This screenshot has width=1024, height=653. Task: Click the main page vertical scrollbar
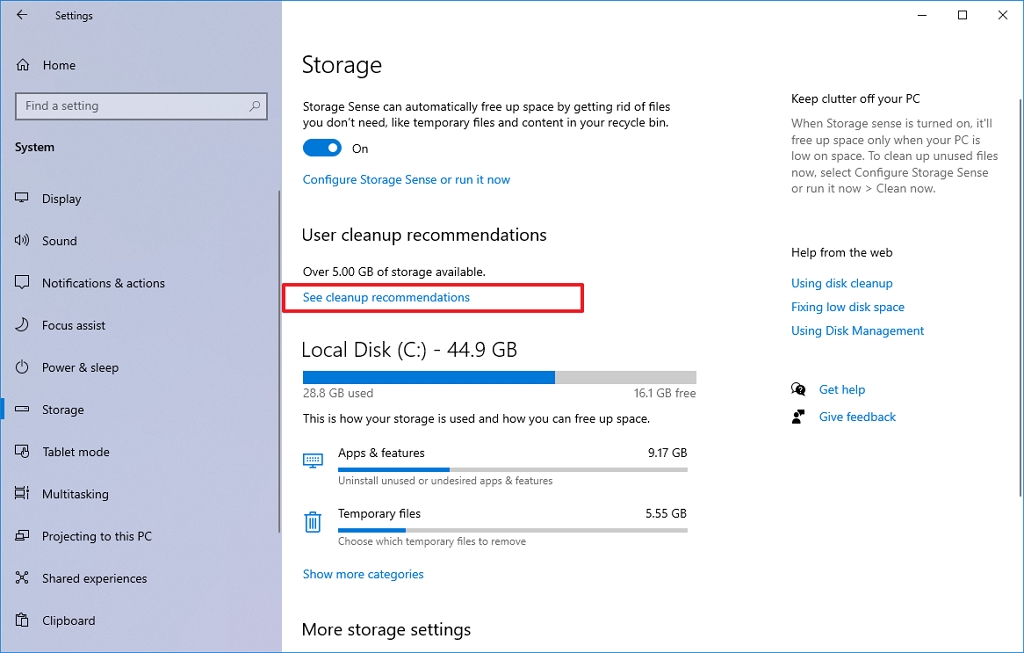click(x=1021, y=297)
